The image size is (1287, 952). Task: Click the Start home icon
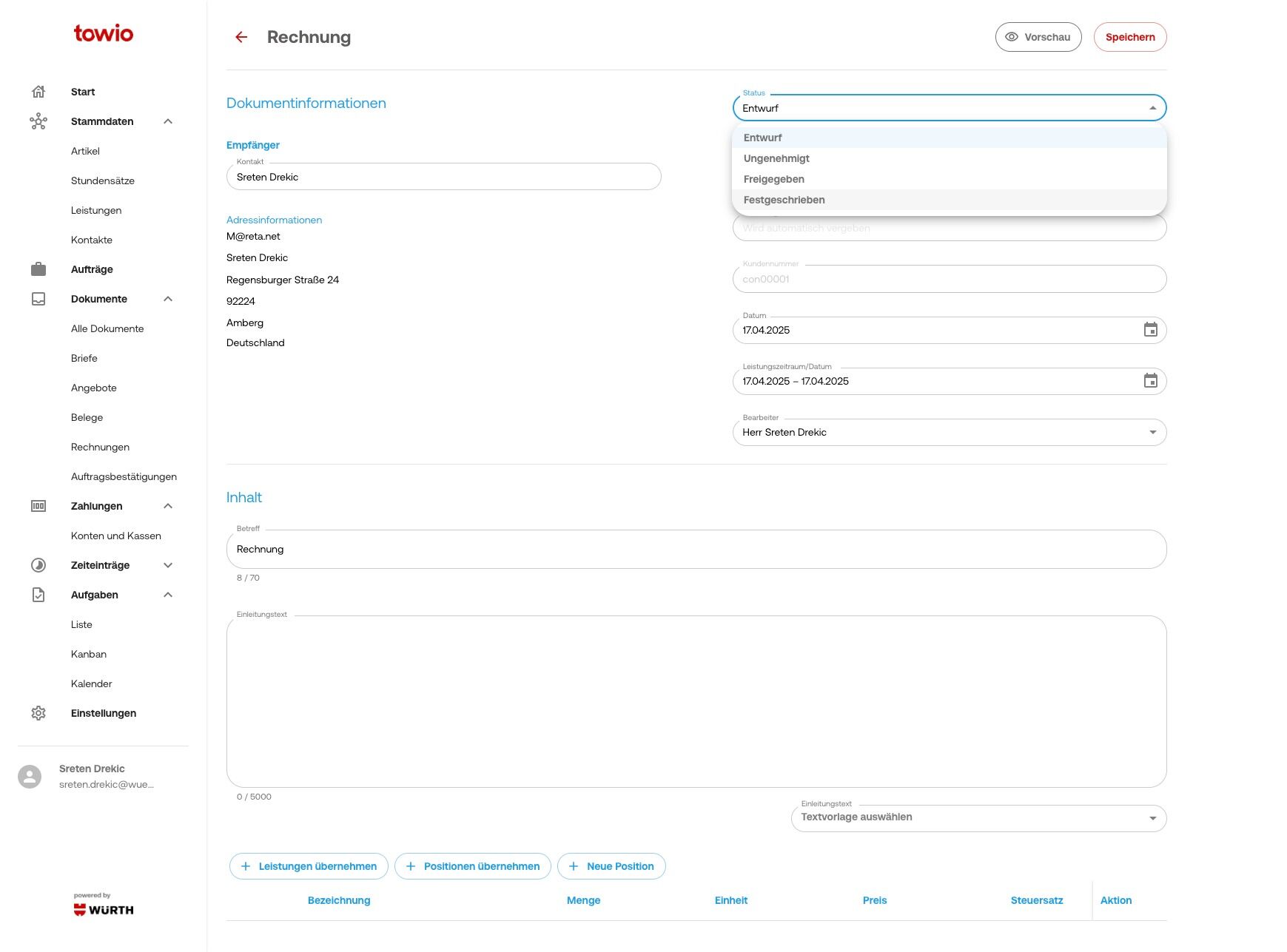(x=38, y=92)
